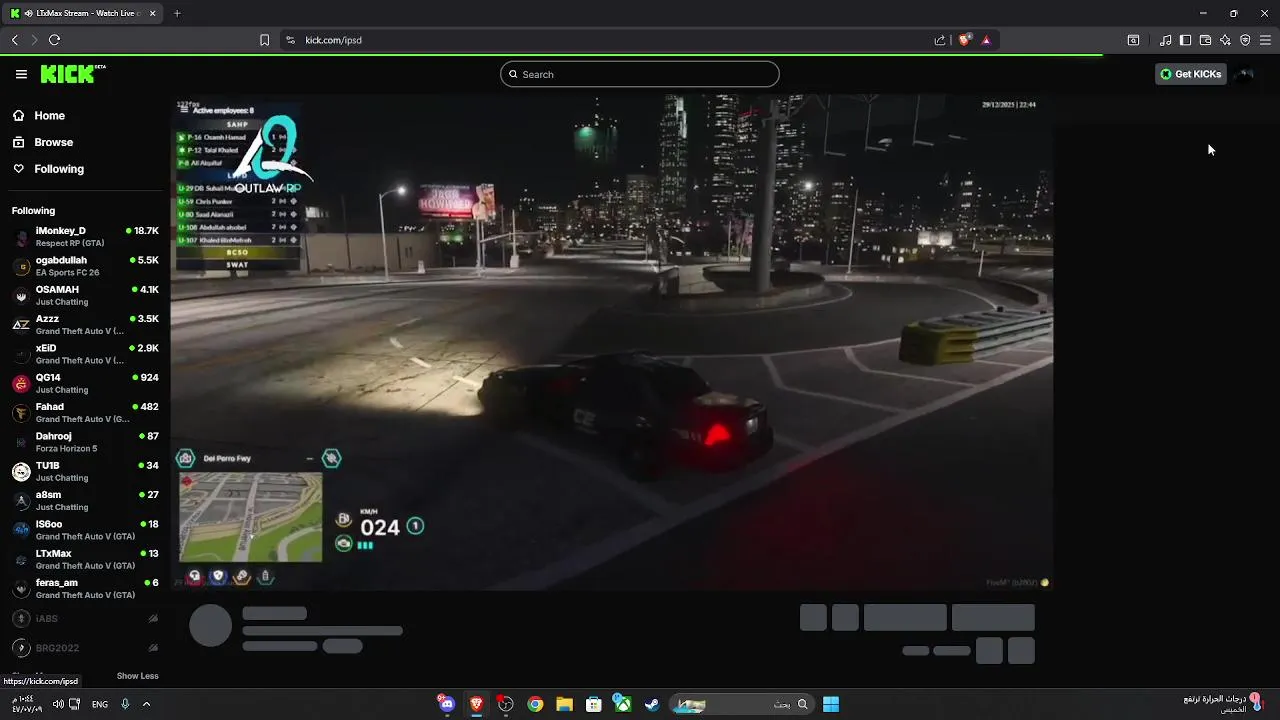The height and width of the screenshot is (720, 1280).
Task: Open Brave Shields lion icon
Action: pos(965,40)
